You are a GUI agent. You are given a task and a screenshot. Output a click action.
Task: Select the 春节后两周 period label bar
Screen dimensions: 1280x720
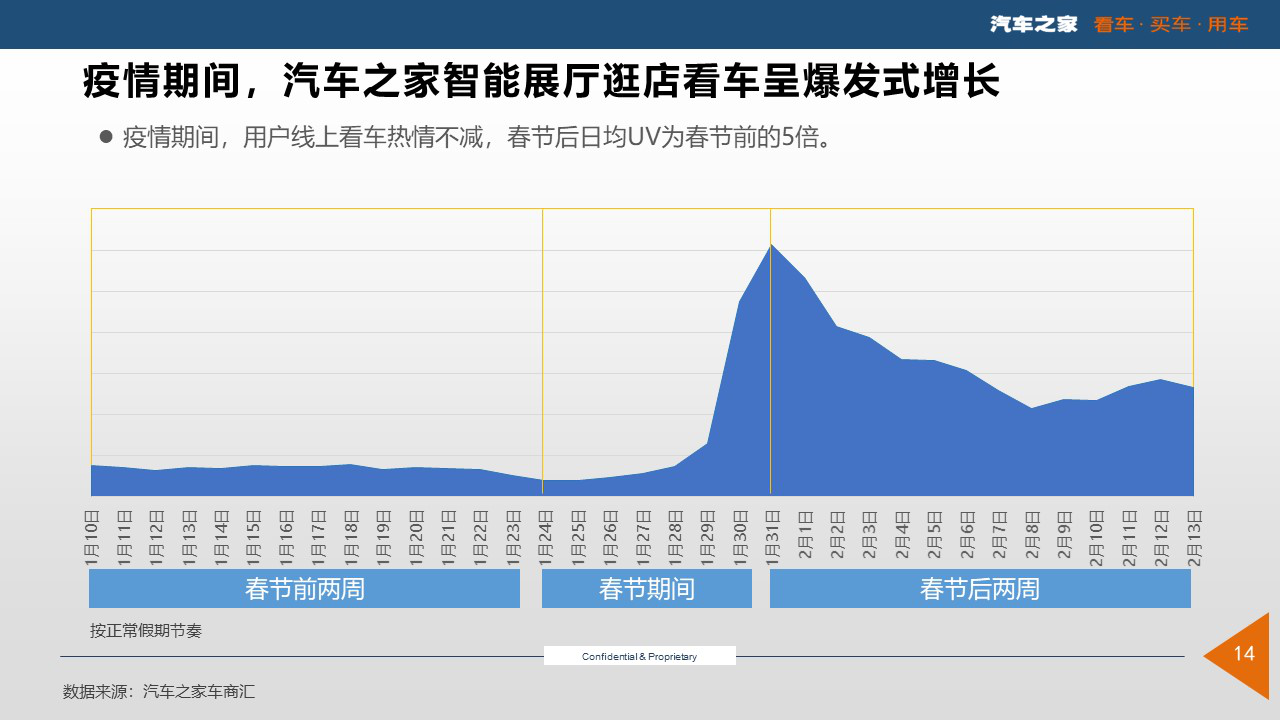(x=979, y=589)
